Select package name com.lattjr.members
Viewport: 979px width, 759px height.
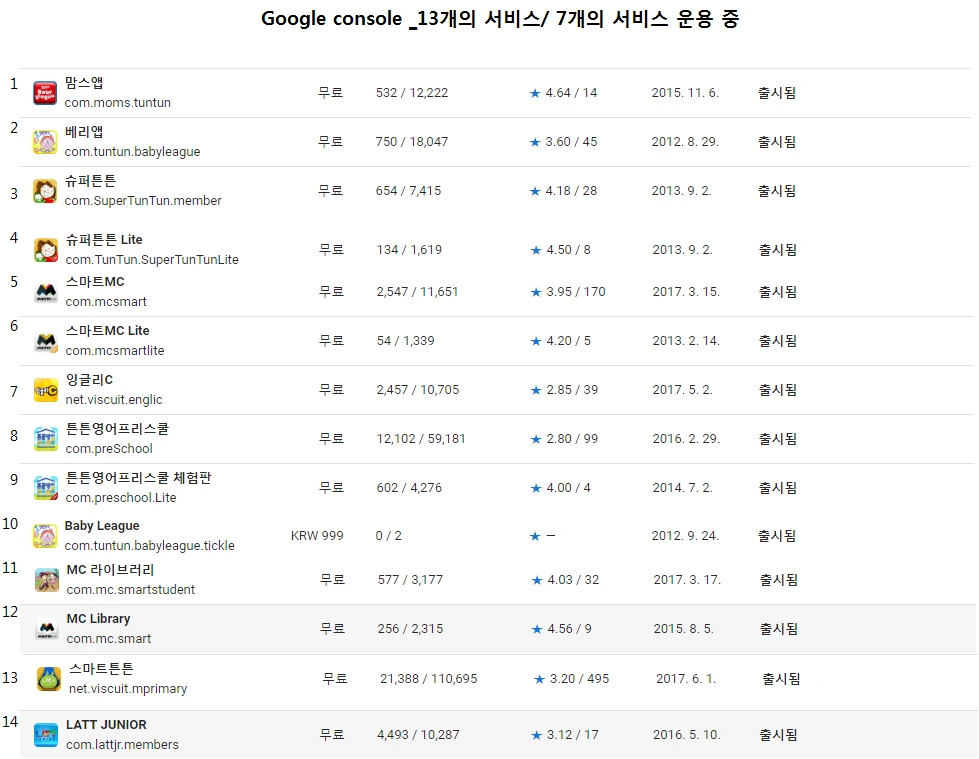(123, 745)
